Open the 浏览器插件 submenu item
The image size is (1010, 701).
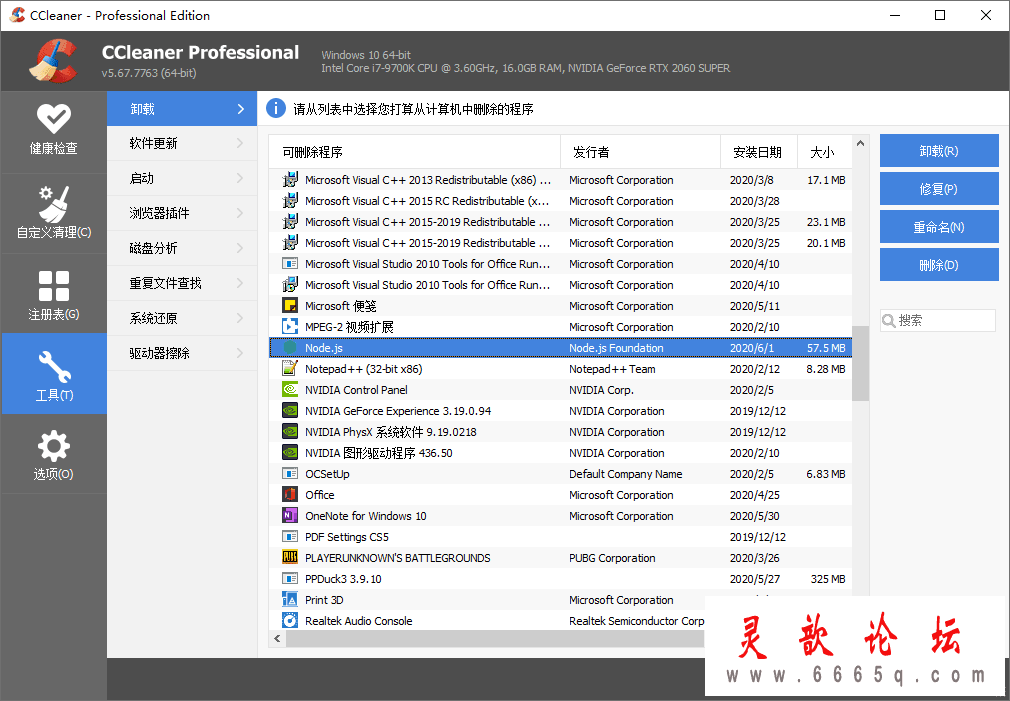182,213
